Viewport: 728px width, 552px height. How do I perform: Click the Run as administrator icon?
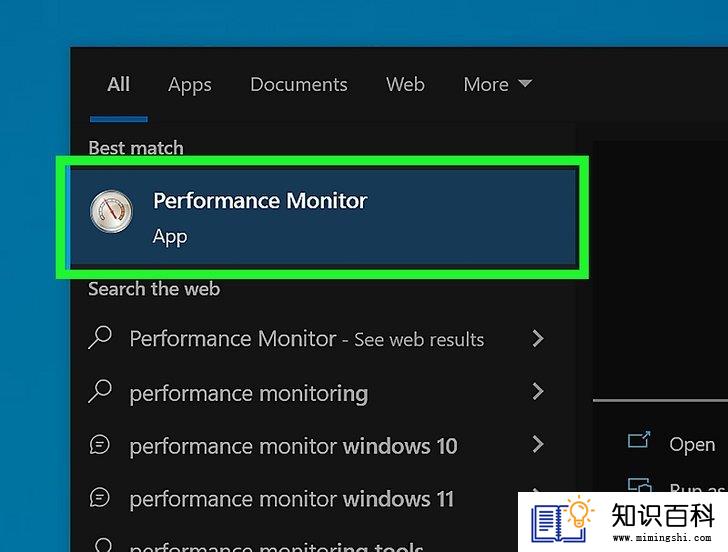tap(640, 485)
